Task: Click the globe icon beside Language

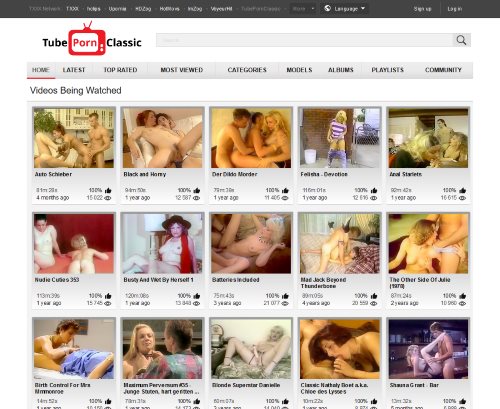Action: point(328,8)
